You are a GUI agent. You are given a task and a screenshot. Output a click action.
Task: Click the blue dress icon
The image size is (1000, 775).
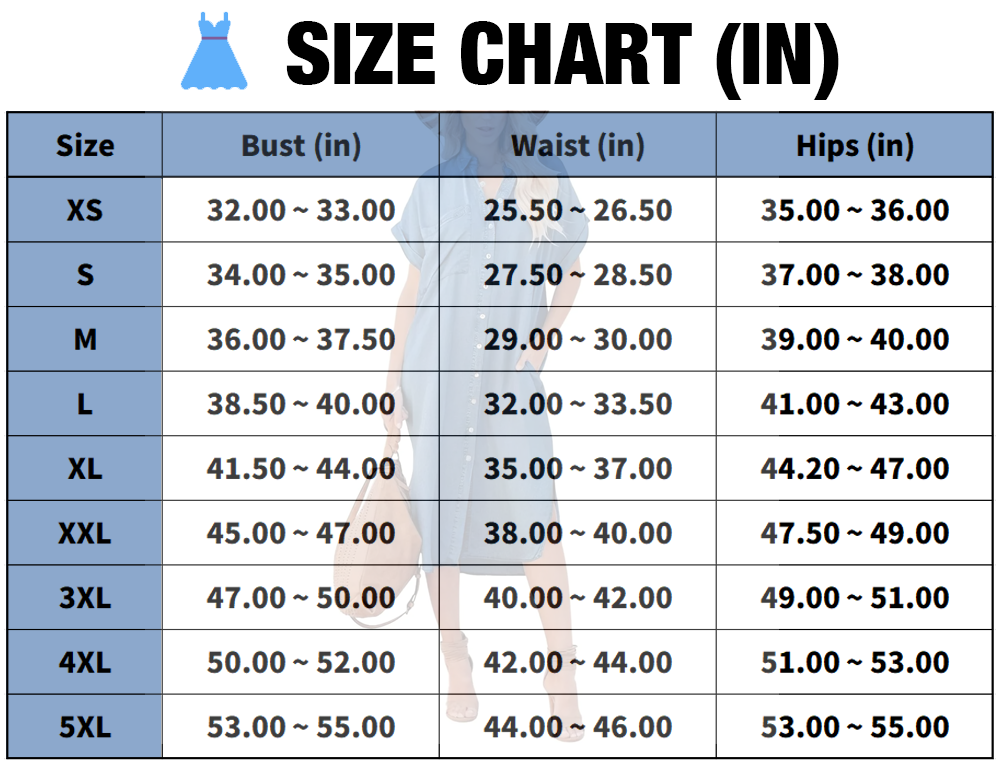[x=214, y=50]
